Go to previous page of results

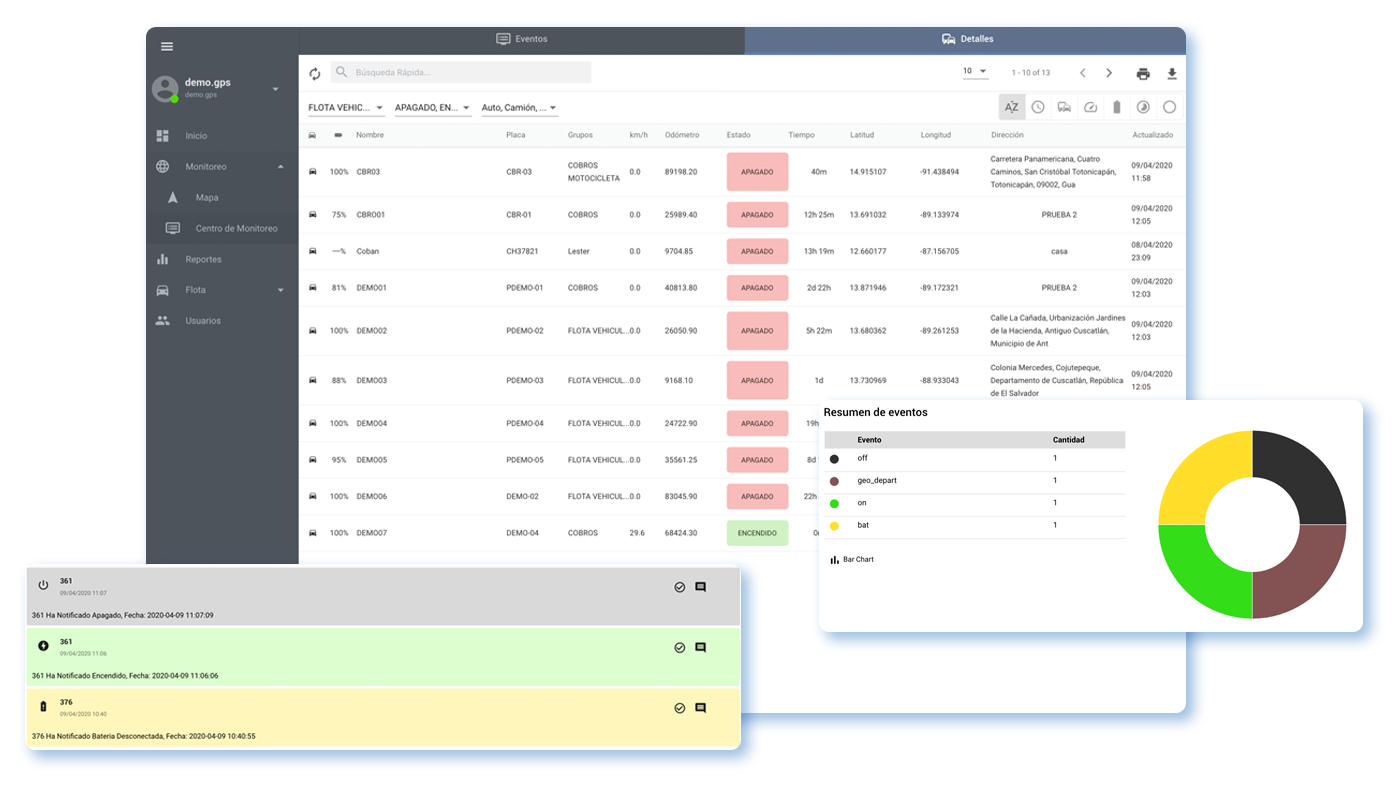click(x=1082, y=73)
